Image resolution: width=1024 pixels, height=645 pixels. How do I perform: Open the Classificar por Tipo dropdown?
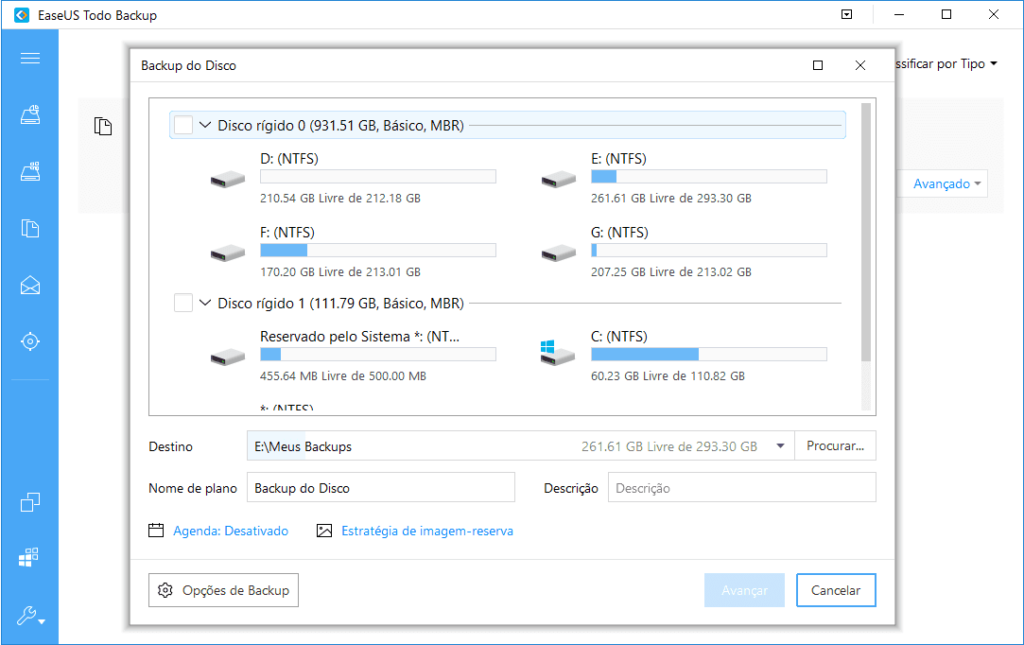(946, 63)
